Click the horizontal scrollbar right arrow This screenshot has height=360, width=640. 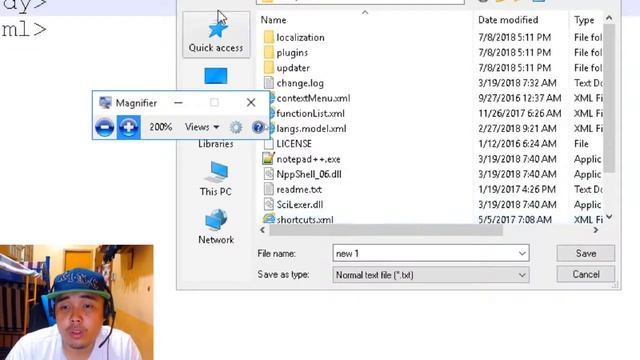[596, 230]
